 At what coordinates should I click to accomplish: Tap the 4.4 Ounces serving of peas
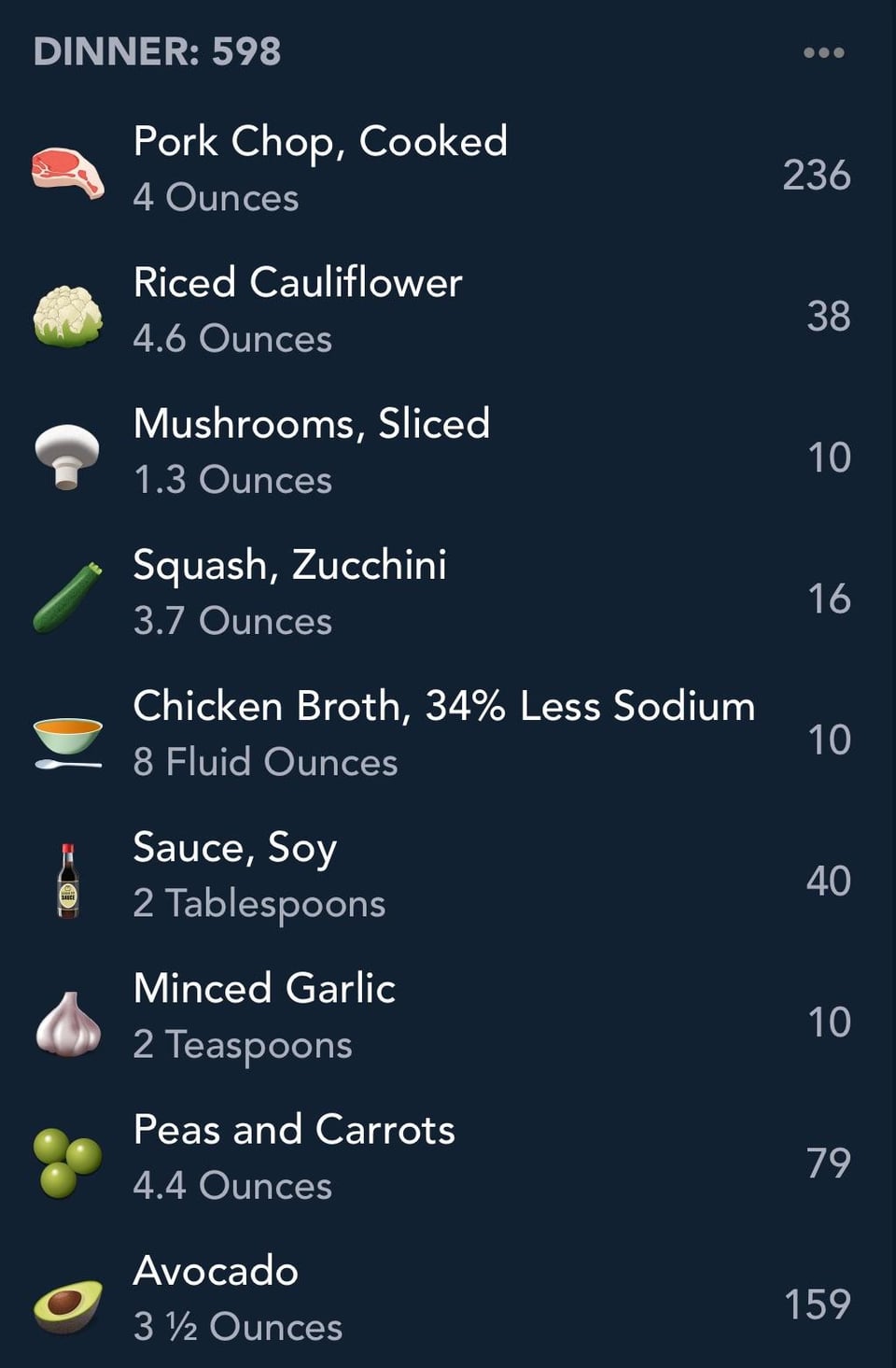point(232,1186)
